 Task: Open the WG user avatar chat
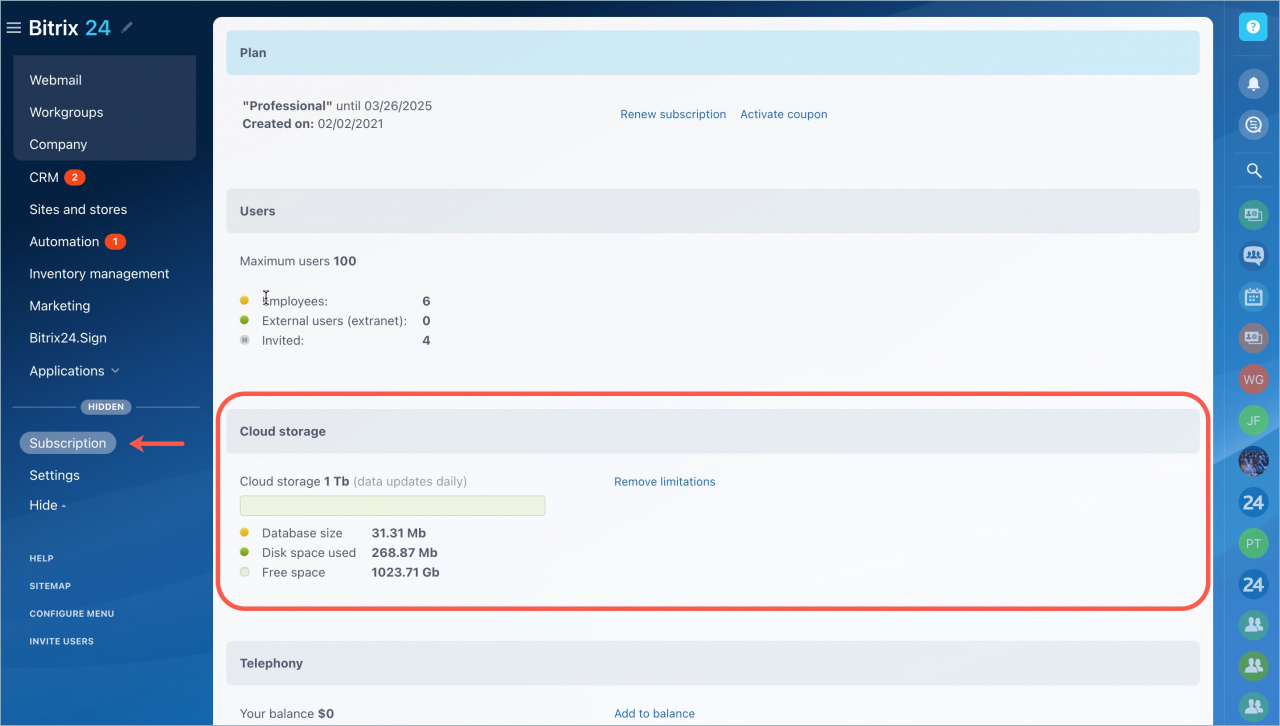pos(1253,379)
